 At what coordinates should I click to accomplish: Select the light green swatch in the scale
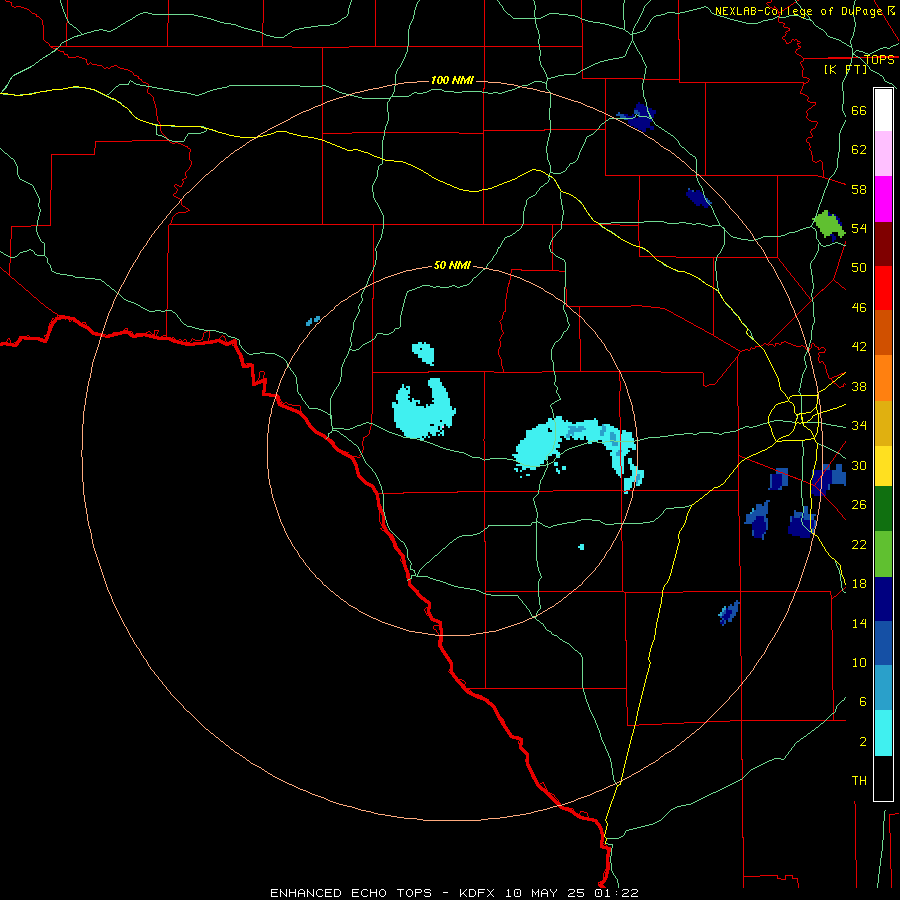coord(883,554)
